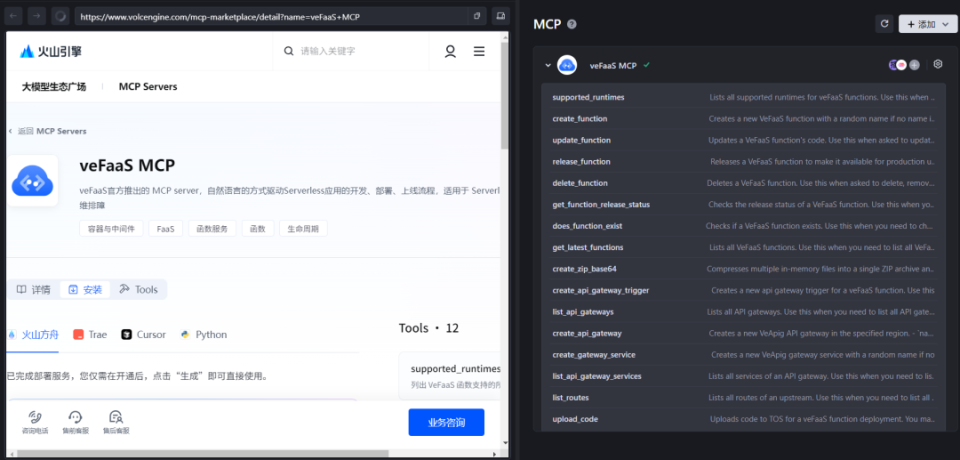
Task: Click the browser back arrow button
Action: click(x=13, y=16)
